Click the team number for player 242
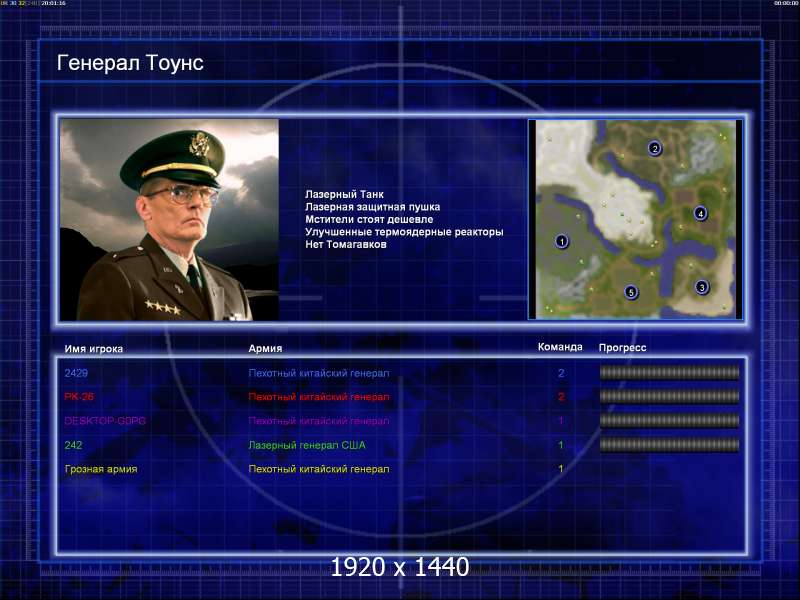The image size is (800, 600). pyautogui.click(x=561, y=445)
